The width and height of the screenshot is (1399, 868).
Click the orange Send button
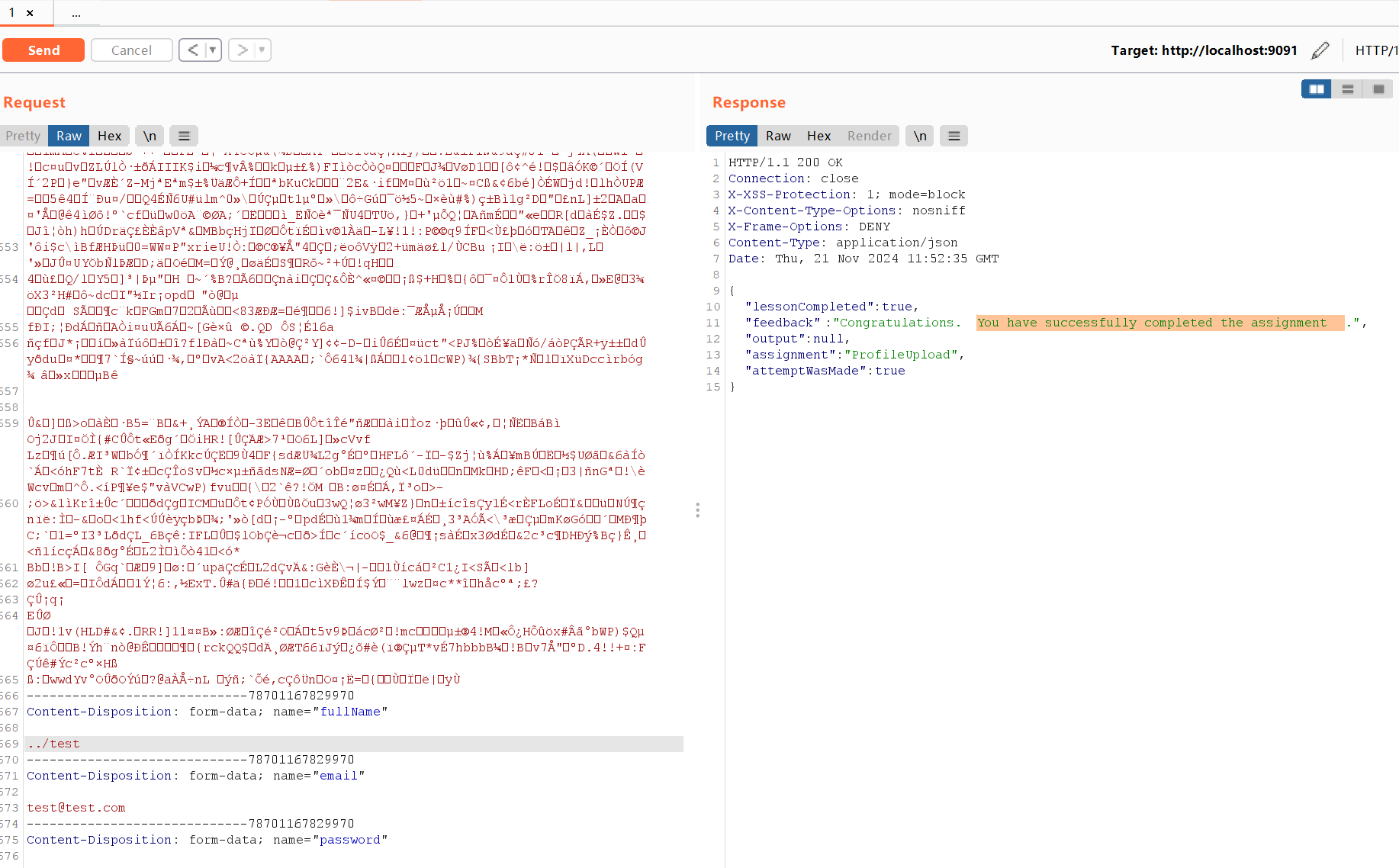click(43, 50)
